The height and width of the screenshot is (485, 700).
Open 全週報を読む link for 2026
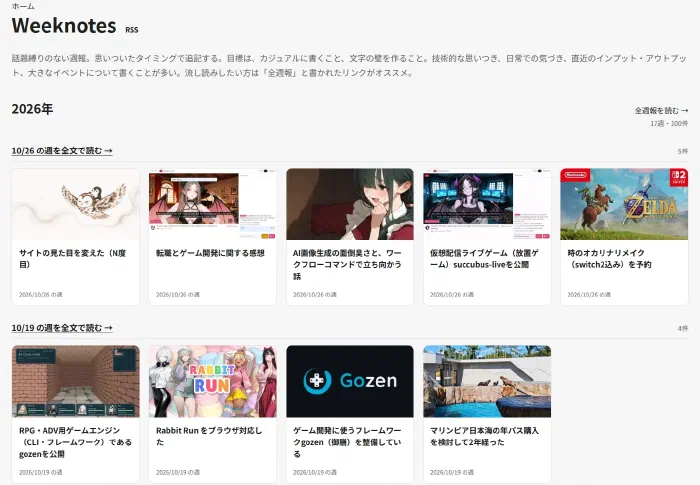click(x=661, y=110)
